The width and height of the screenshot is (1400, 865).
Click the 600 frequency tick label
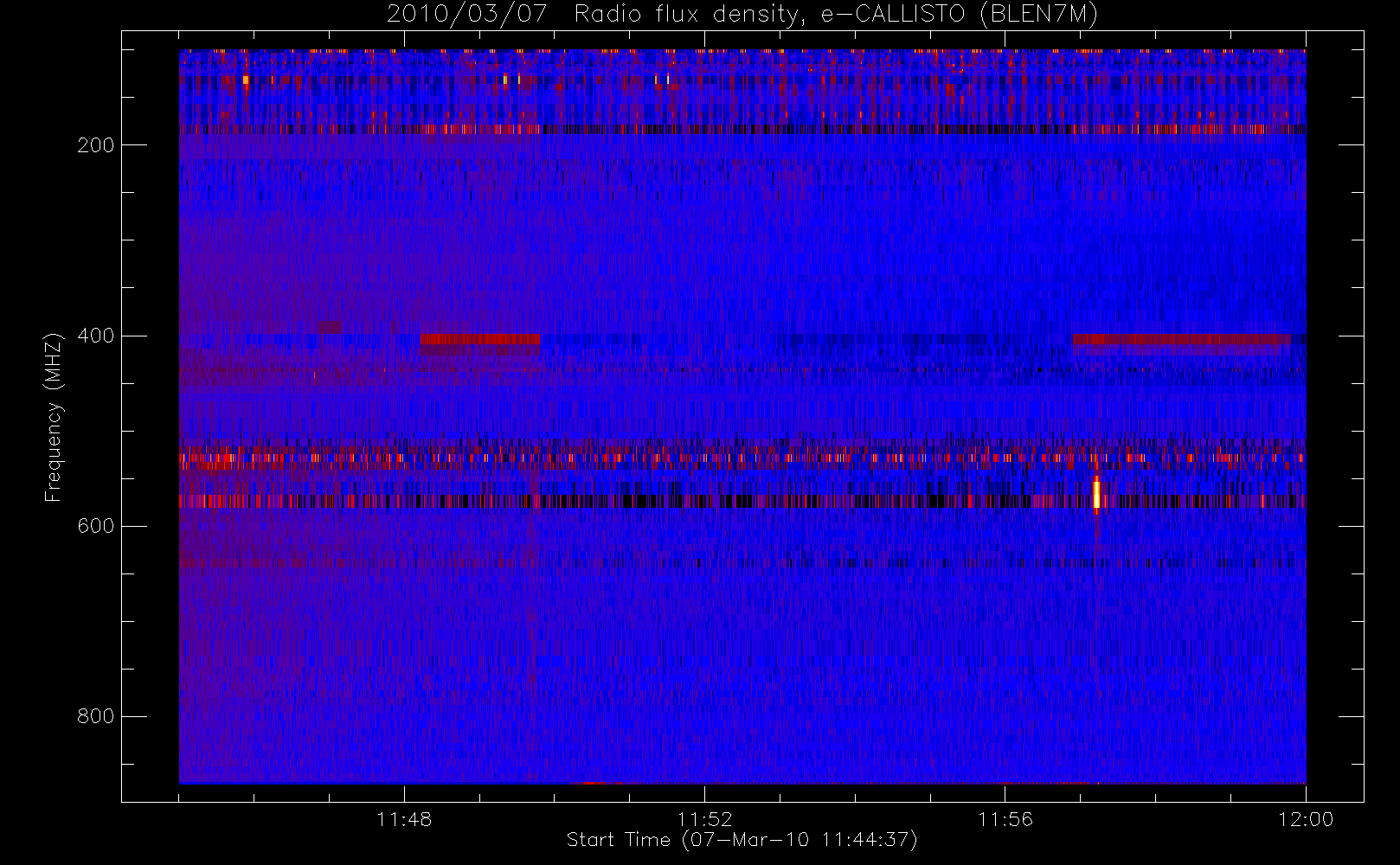coord(95,526)
